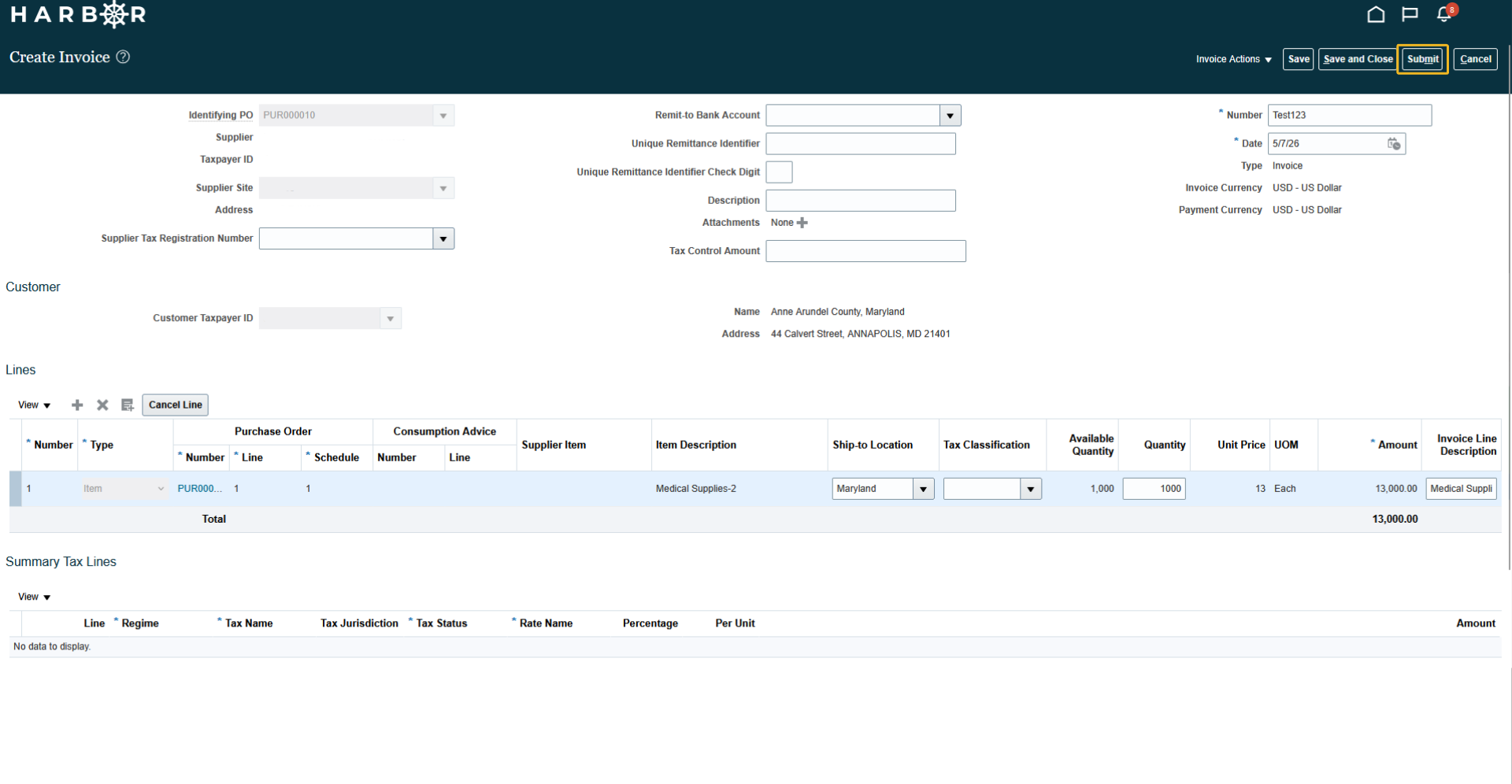Submit the invoice
This screenshot has width=1512, height=784.
coord(1422,59)
